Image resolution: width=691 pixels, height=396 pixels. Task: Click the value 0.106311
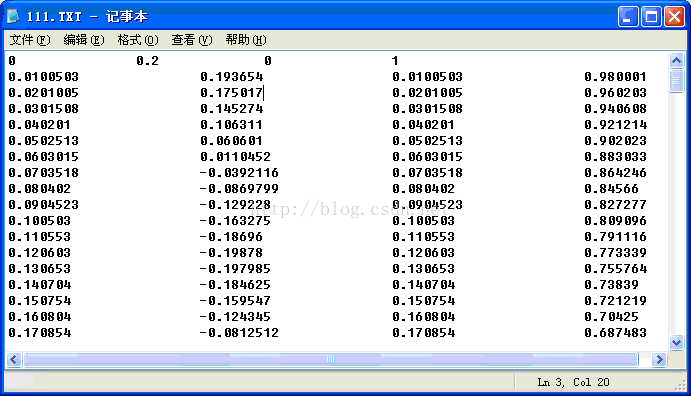pyautogui.click(x=231, y=125)
